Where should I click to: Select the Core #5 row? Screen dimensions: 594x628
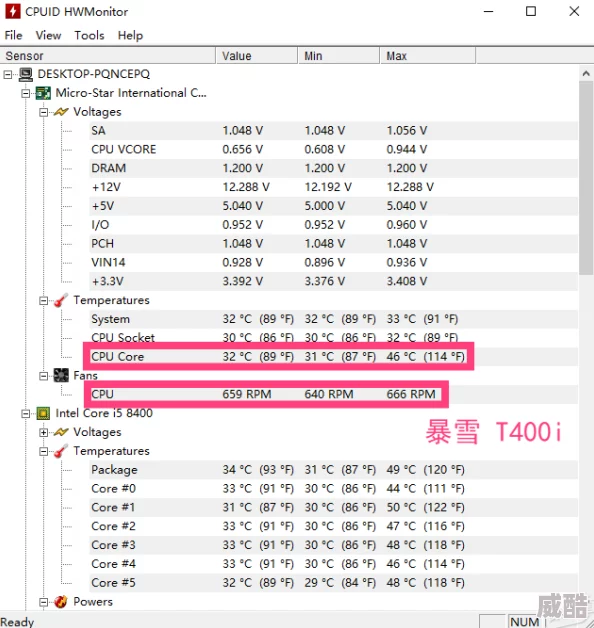333,582
